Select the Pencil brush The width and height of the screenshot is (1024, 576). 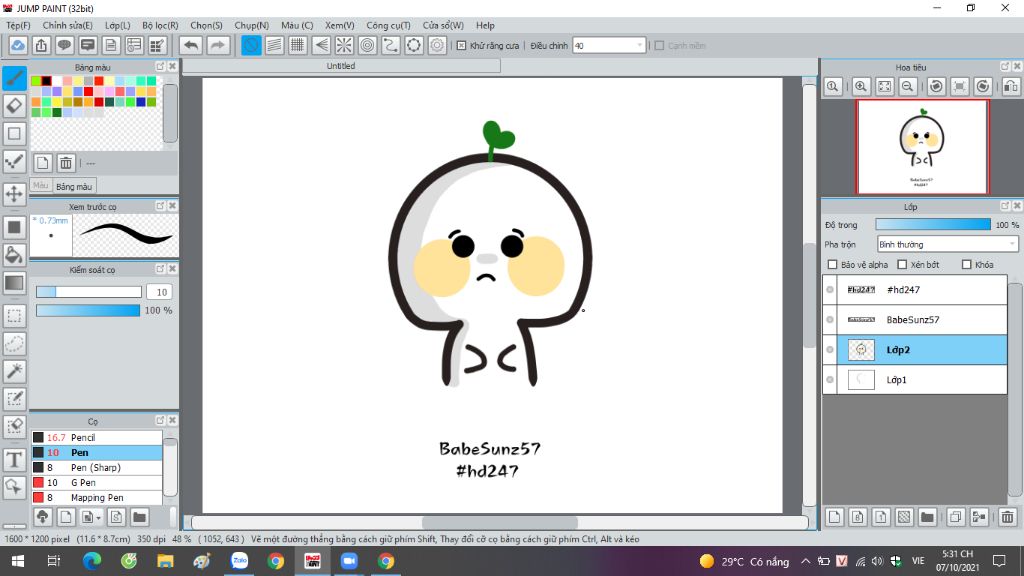coord(97,438)
